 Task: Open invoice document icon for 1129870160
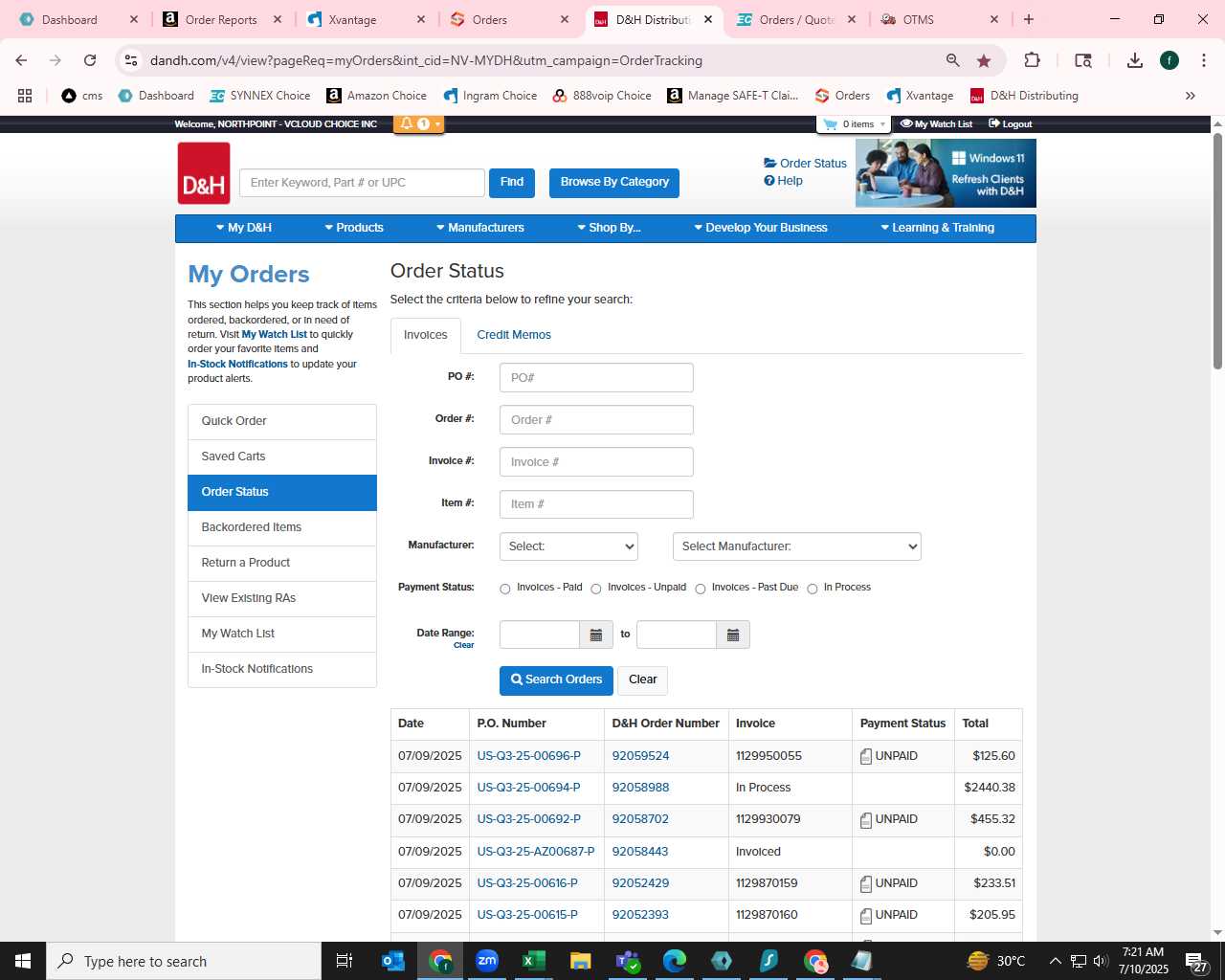tap(866, 916)
